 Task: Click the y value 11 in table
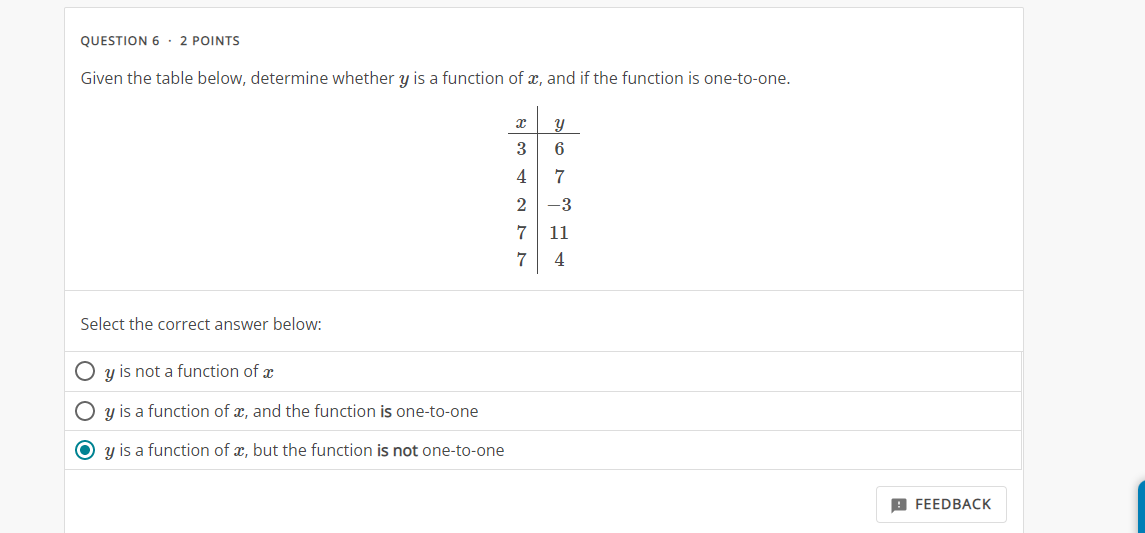[x=559, y=233]
